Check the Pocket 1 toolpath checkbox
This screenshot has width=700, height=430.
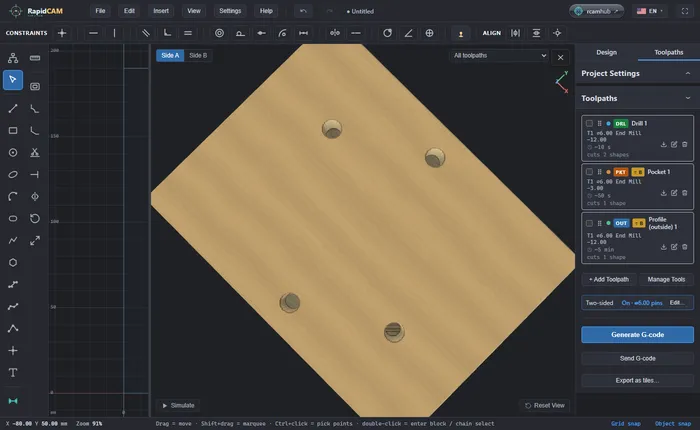(x=589, y=172)
